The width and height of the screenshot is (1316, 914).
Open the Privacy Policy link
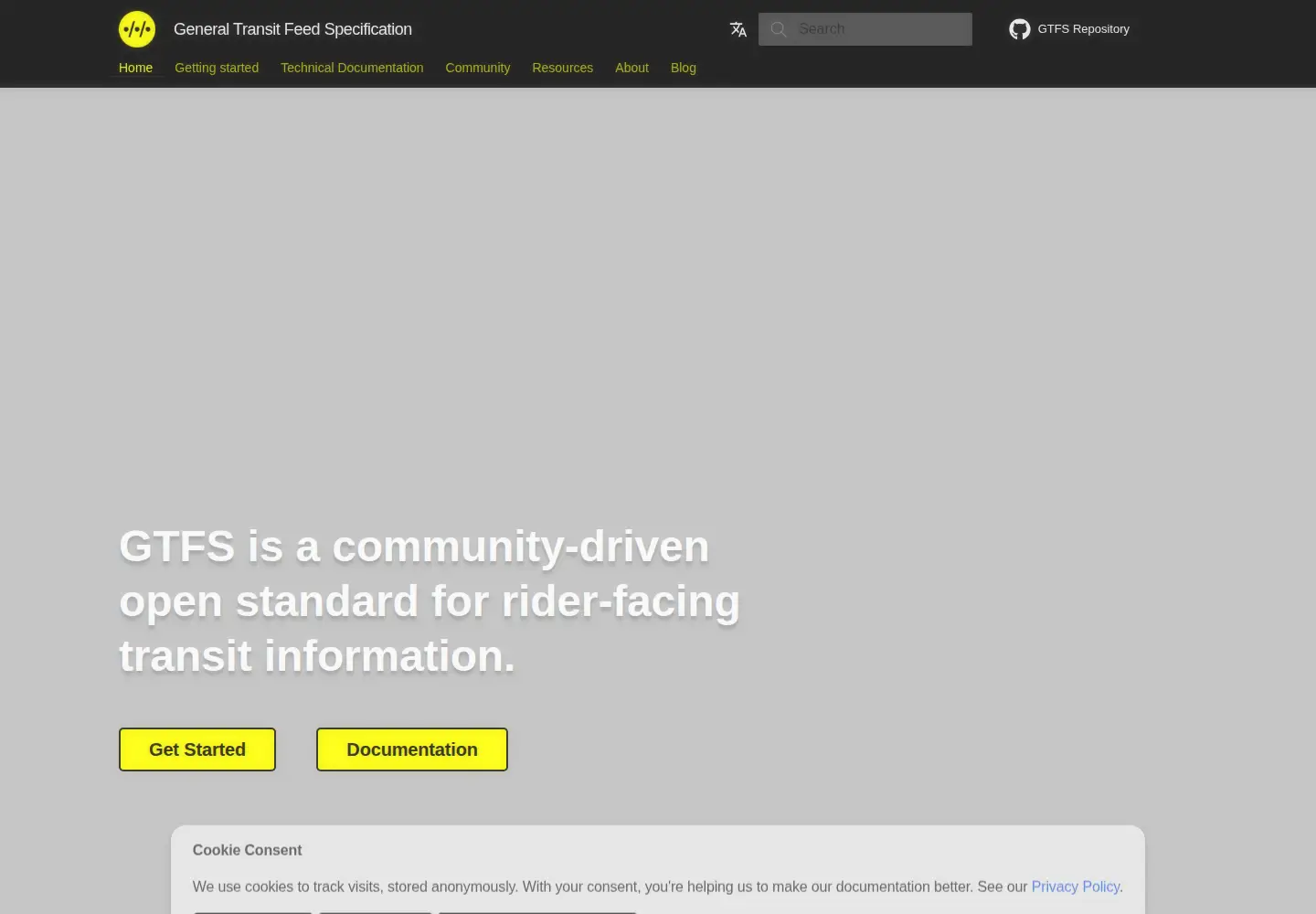(1076, 887)
